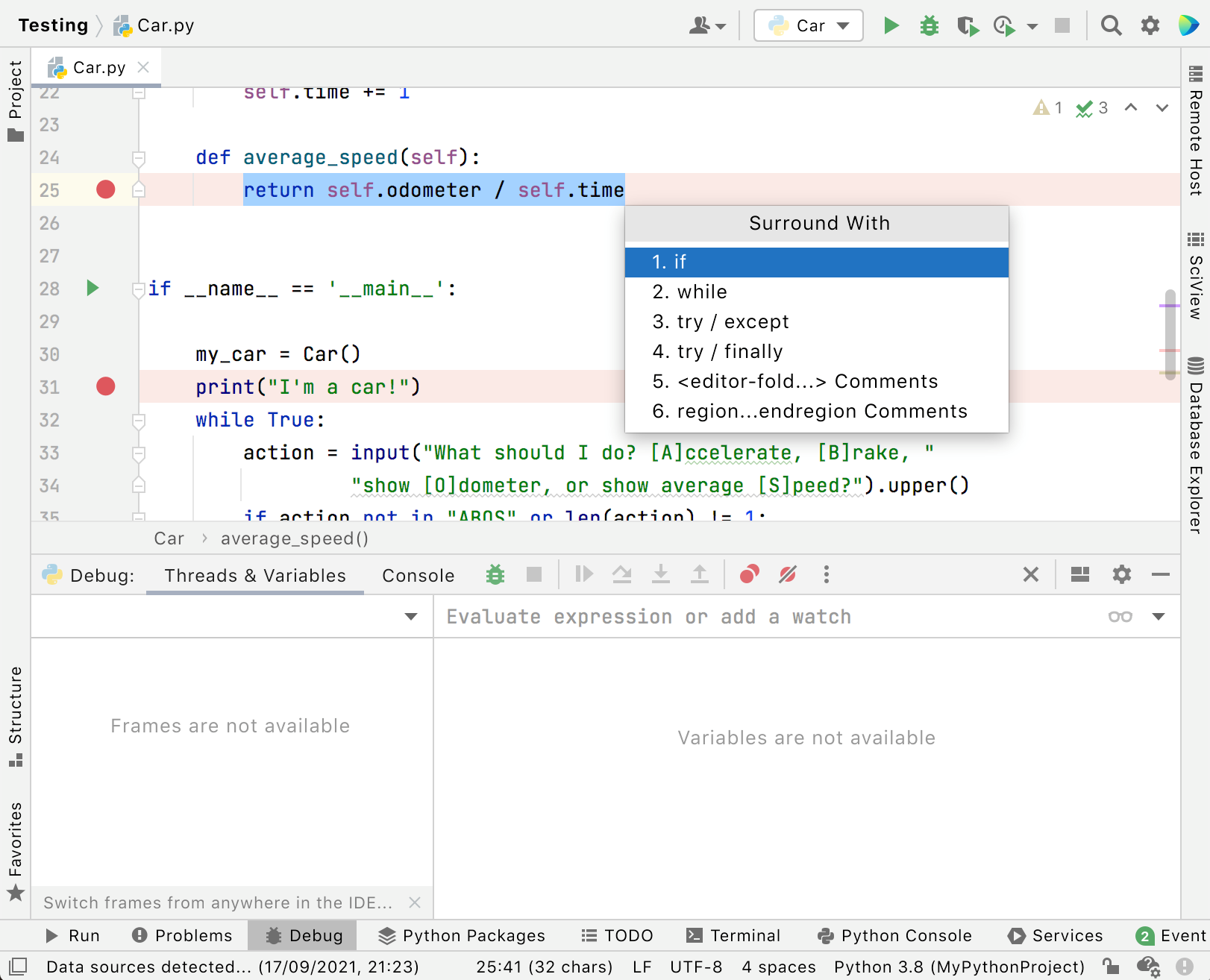Step over the current line

point(623,574)
